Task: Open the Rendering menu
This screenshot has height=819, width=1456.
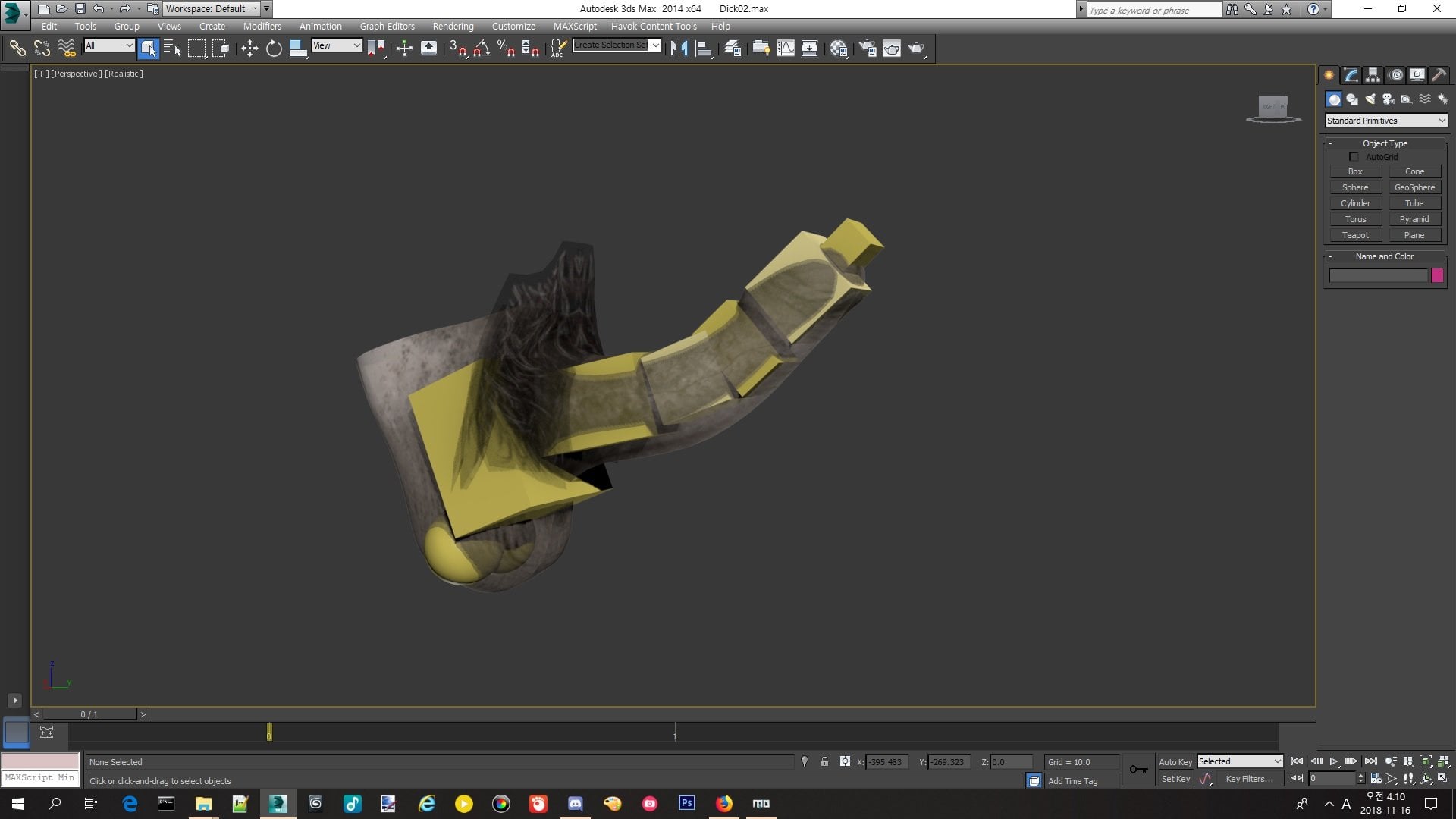Action: coord(453,26)
